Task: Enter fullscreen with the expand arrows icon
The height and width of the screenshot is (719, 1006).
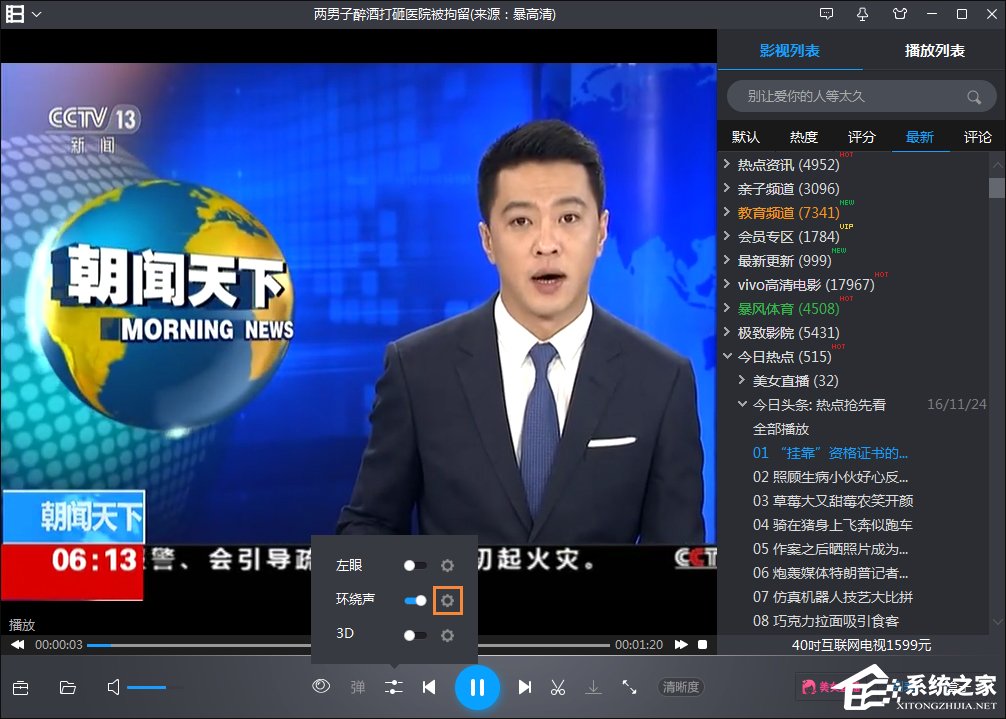Action: (x=629, y=687)
